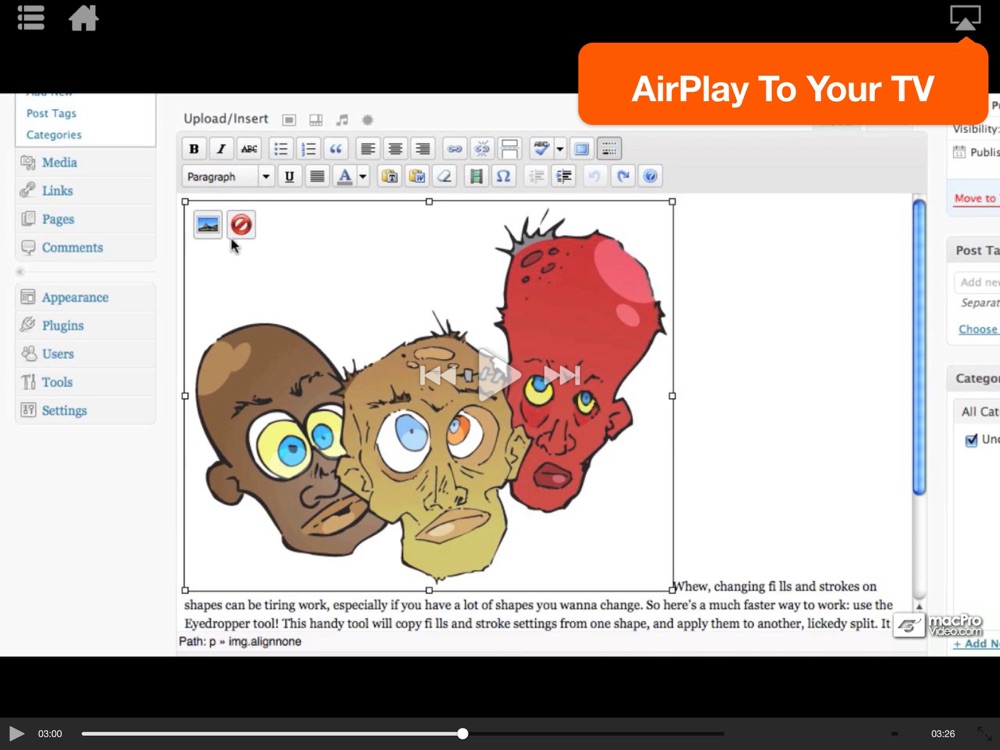The image size is (1000, 750).
Task: Tap the AirPlay icon
Action: (965, 17)
